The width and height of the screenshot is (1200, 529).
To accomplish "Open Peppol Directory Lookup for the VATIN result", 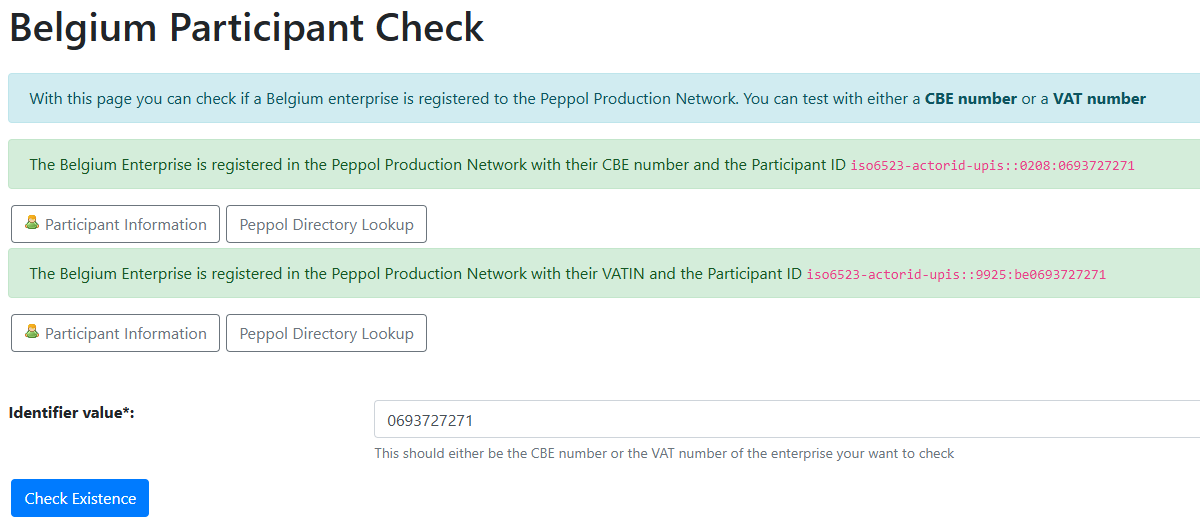I will tap(326, 334).
